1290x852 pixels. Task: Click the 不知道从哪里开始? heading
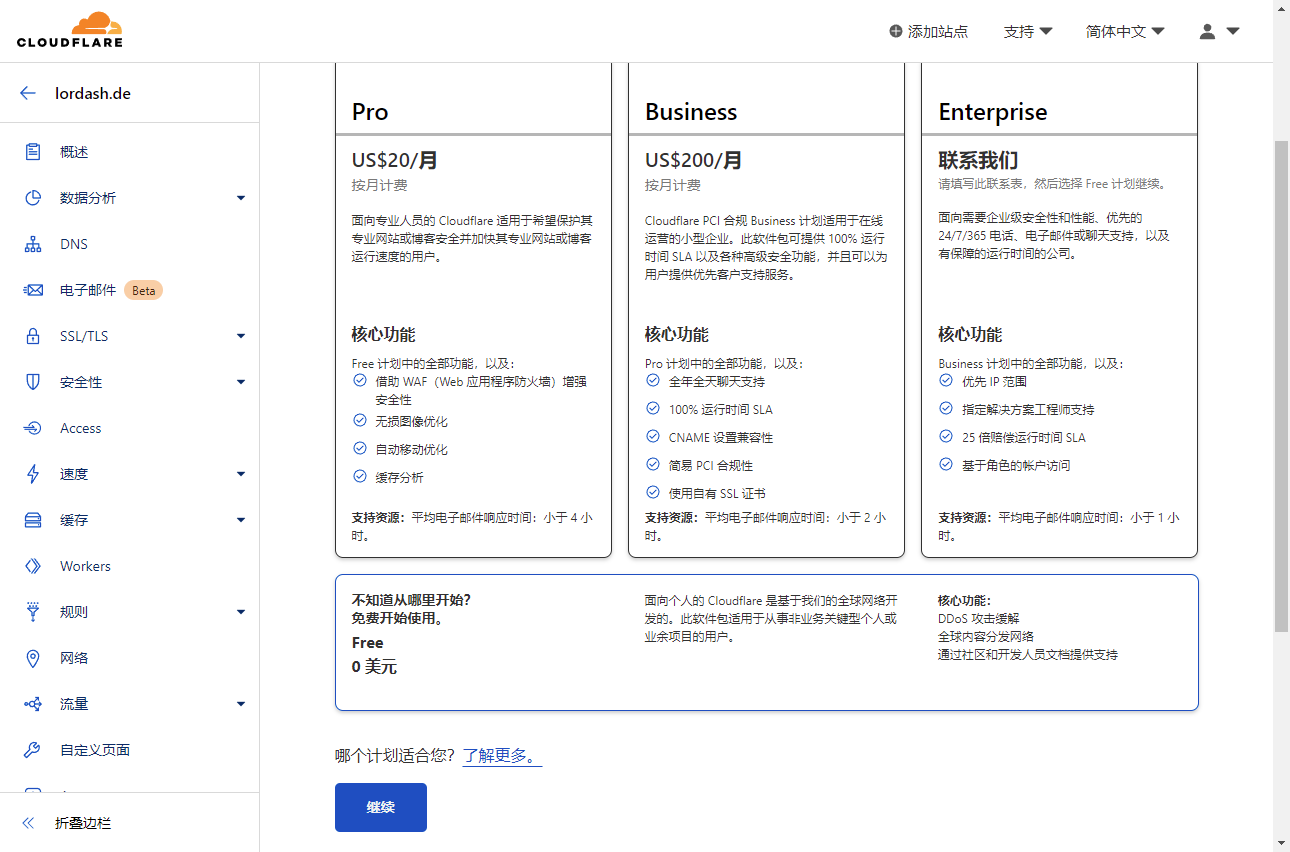pos(411,600)
